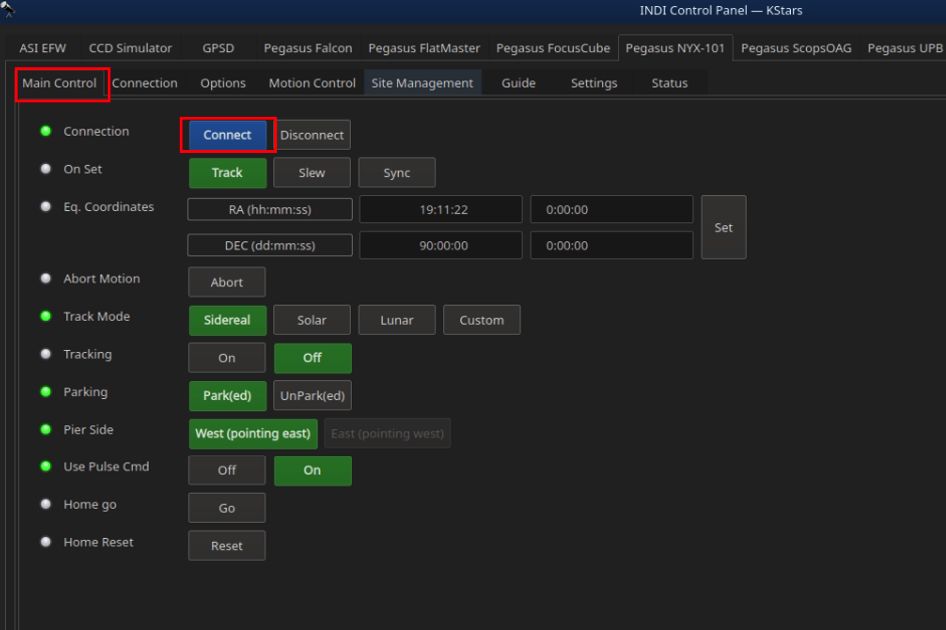The height and width of the screenshot is (630, 946).
Task: Click Abort to stop mount motion
Action: pyautogui.click(x=227, y=282)
